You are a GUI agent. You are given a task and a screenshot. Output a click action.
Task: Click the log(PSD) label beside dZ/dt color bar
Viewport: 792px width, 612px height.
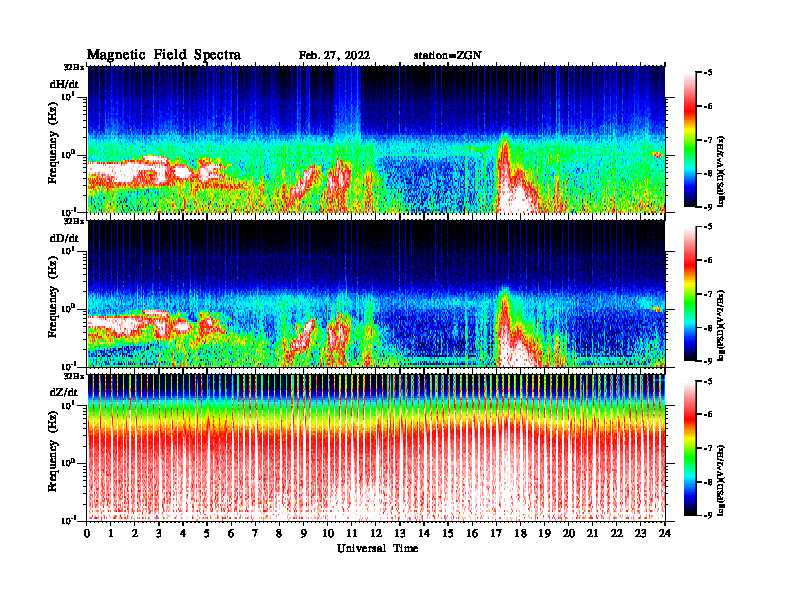722,480
